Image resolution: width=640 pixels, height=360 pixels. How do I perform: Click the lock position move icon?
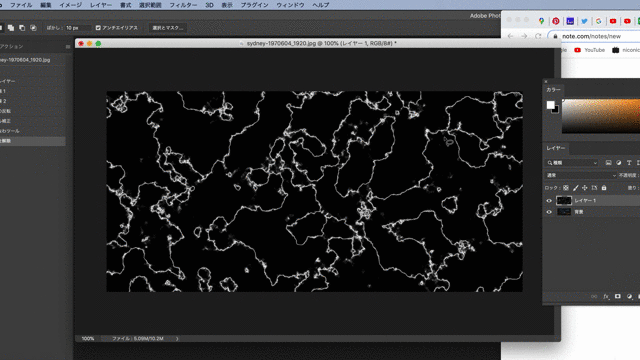584,188
